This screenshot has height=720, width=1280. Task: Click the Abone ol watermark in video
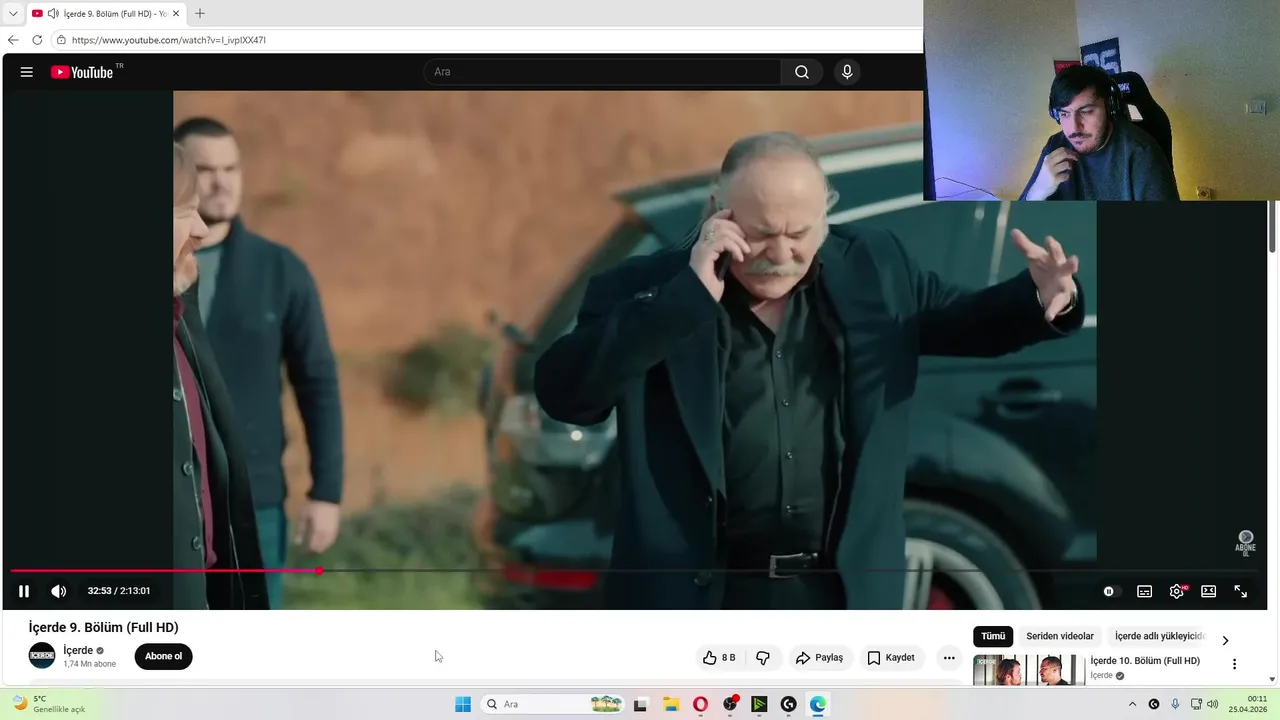point(1245,543)
